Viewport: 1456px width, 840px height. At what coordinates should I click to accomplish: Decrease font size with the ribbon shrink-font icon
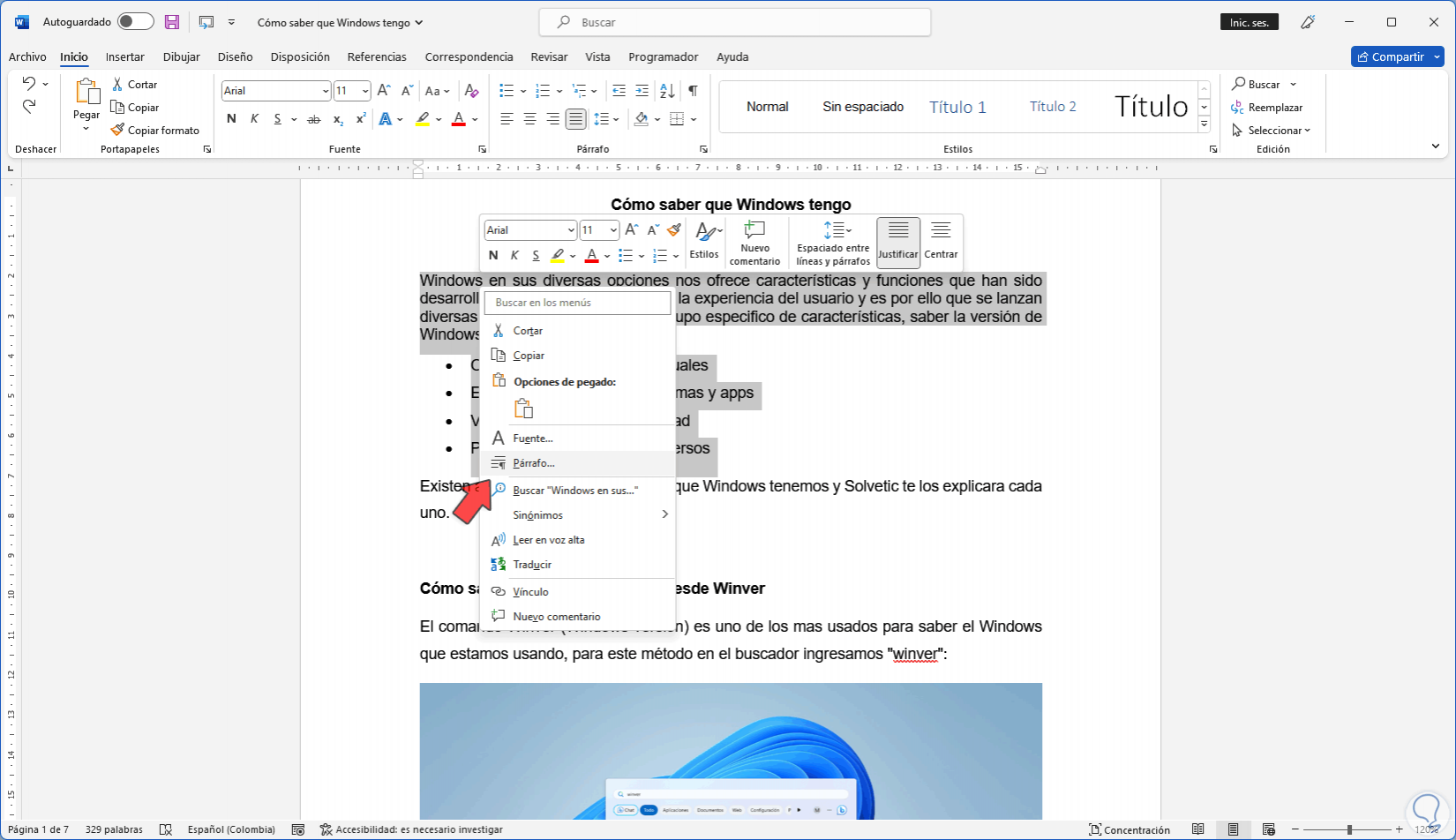point(407,90)
